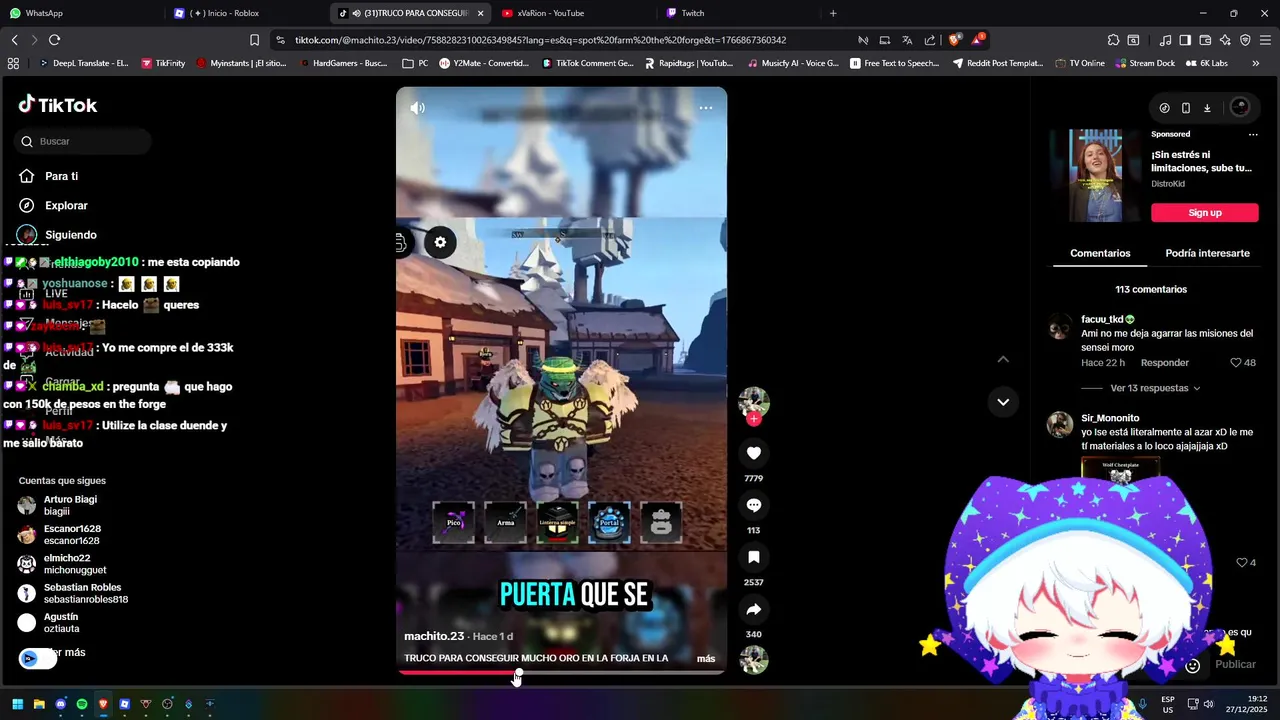Open the Stream Dock bookmark

pyautogui.click(x=1145, y=63)
